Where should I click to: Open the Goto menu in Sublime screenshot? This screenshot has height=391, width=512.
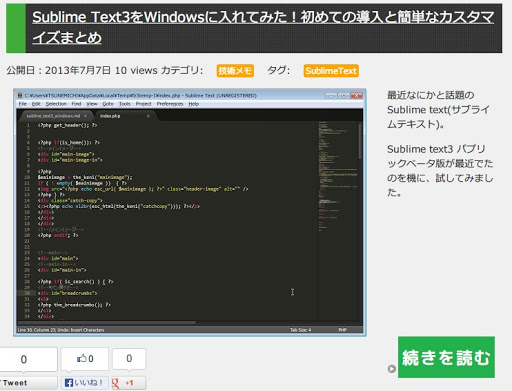coord(108,104)
